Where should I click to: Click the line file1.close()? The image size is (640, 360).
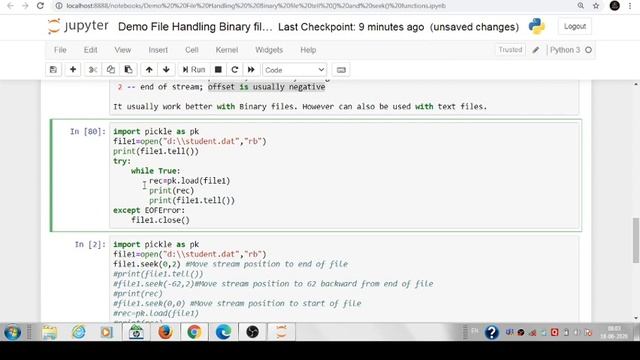[x=160, y=220]
